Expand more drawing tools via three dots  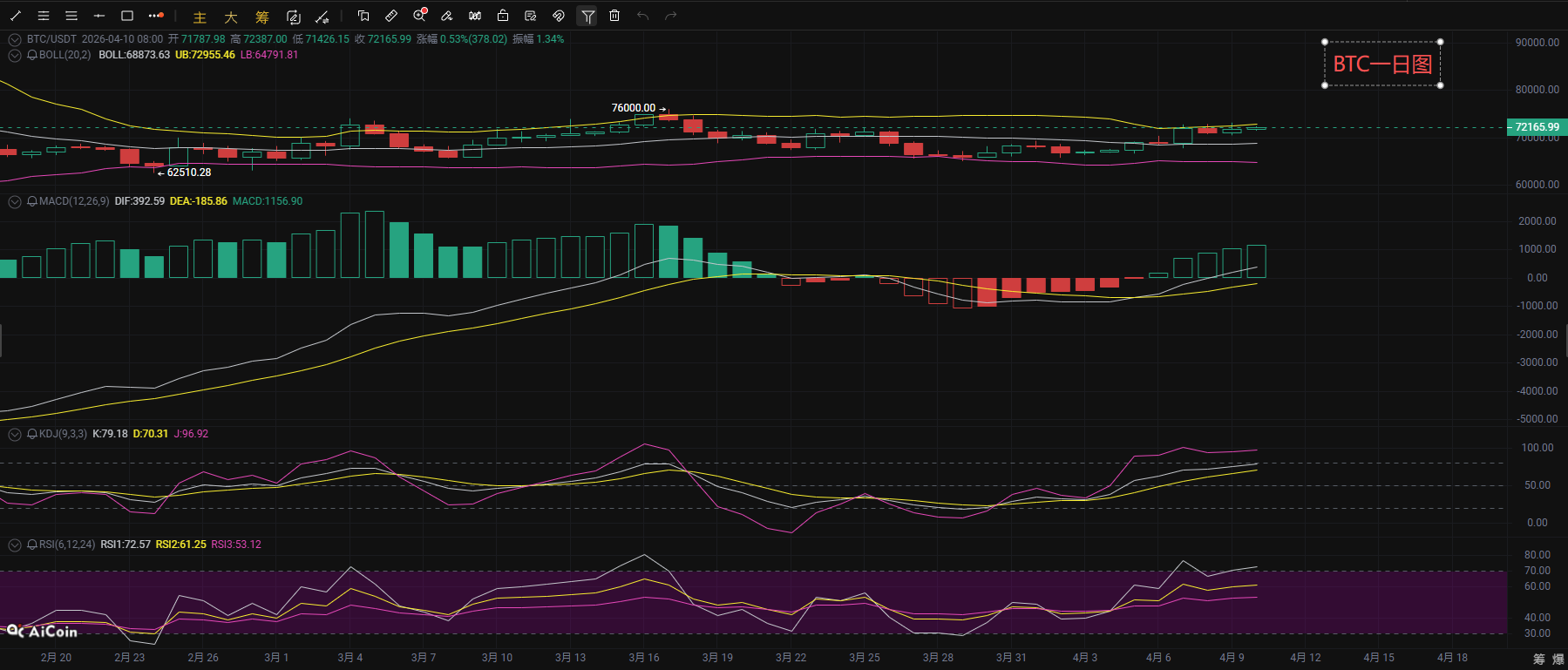tap(155, 16)
